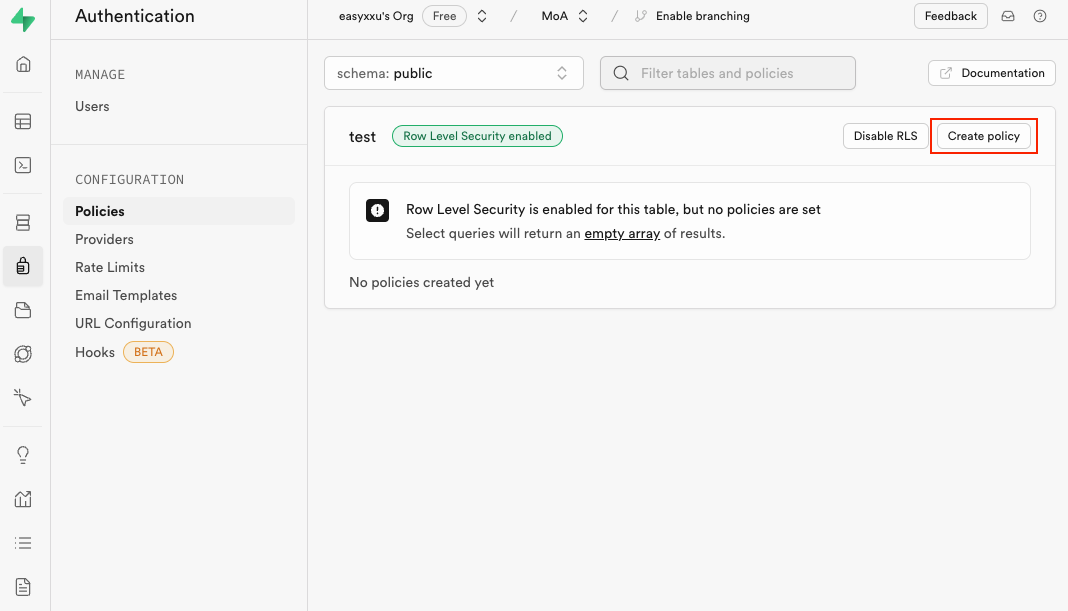Open the Logs list icon in sidebar

tap(23, 543)
